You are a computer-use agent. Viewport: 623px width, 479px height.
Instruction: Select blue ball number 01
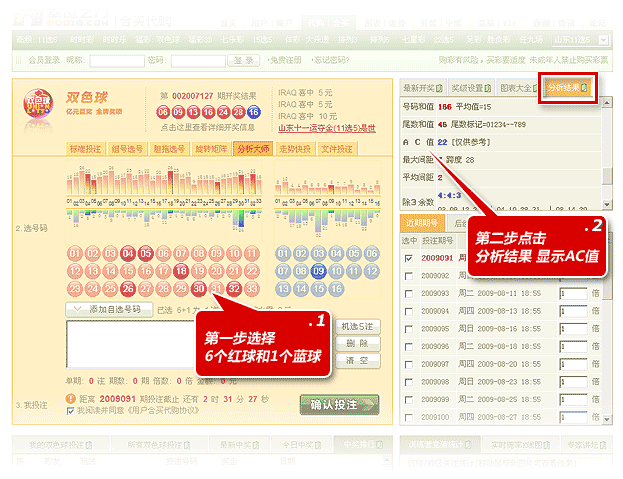coord(283,253)
